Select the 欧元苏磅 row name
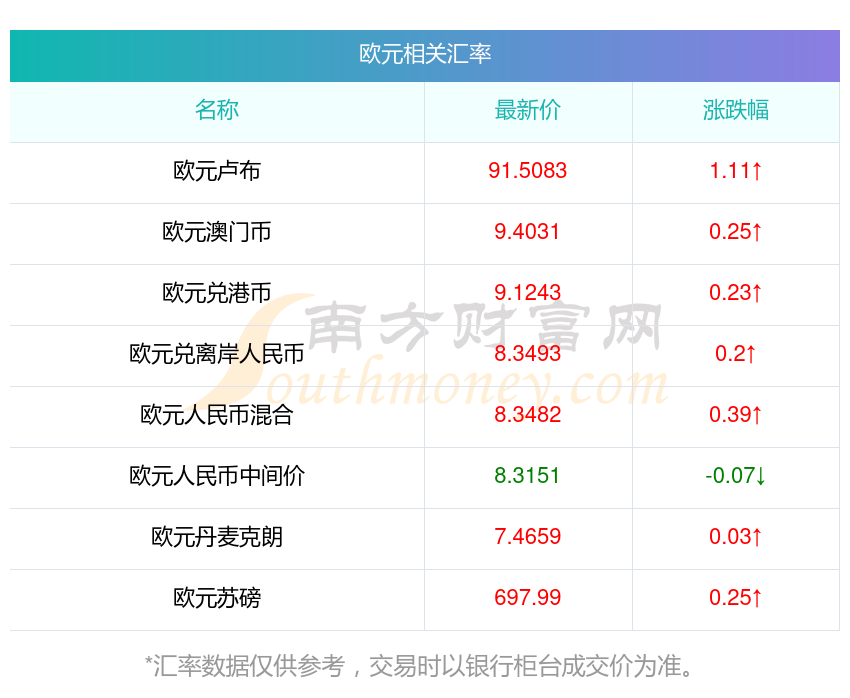This screenshot has width=850, height=698. click(x=217, y=598)
